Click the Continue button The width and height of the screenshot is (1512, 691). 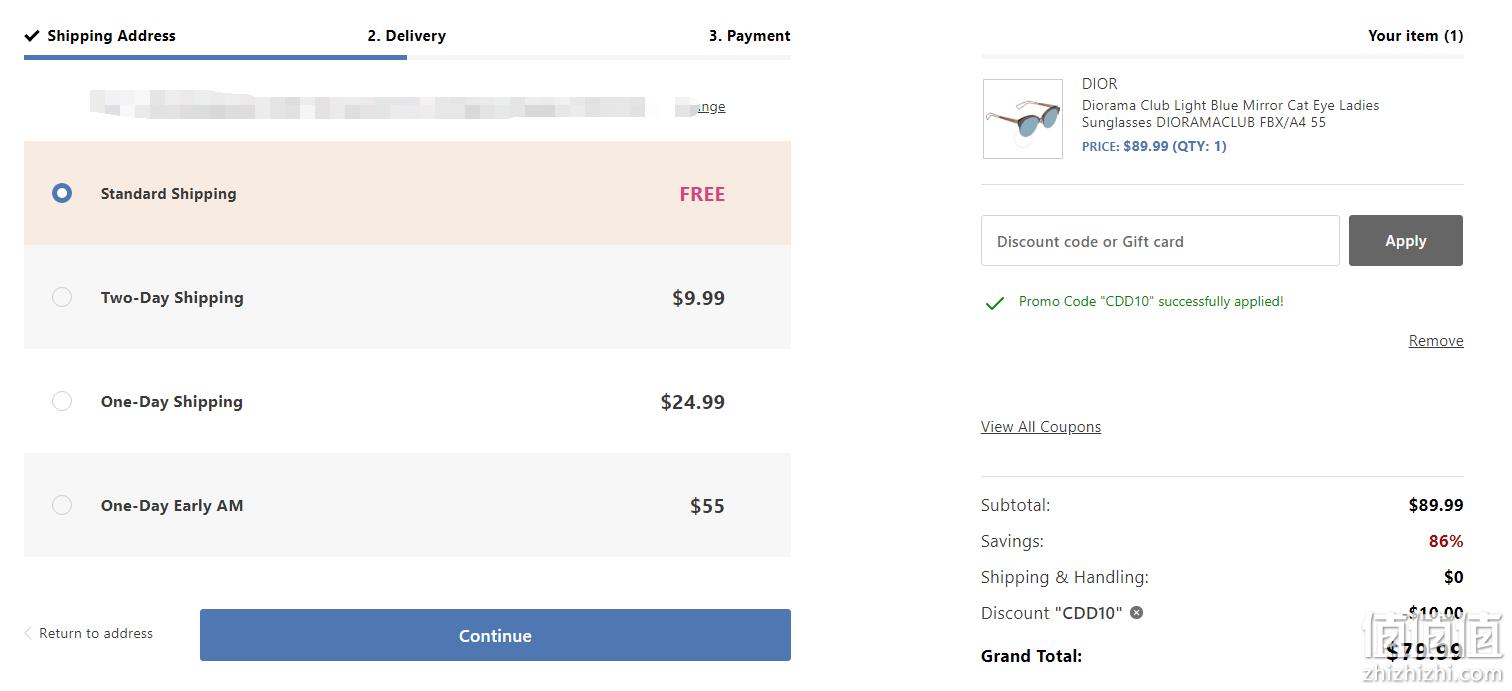point(495,635)
